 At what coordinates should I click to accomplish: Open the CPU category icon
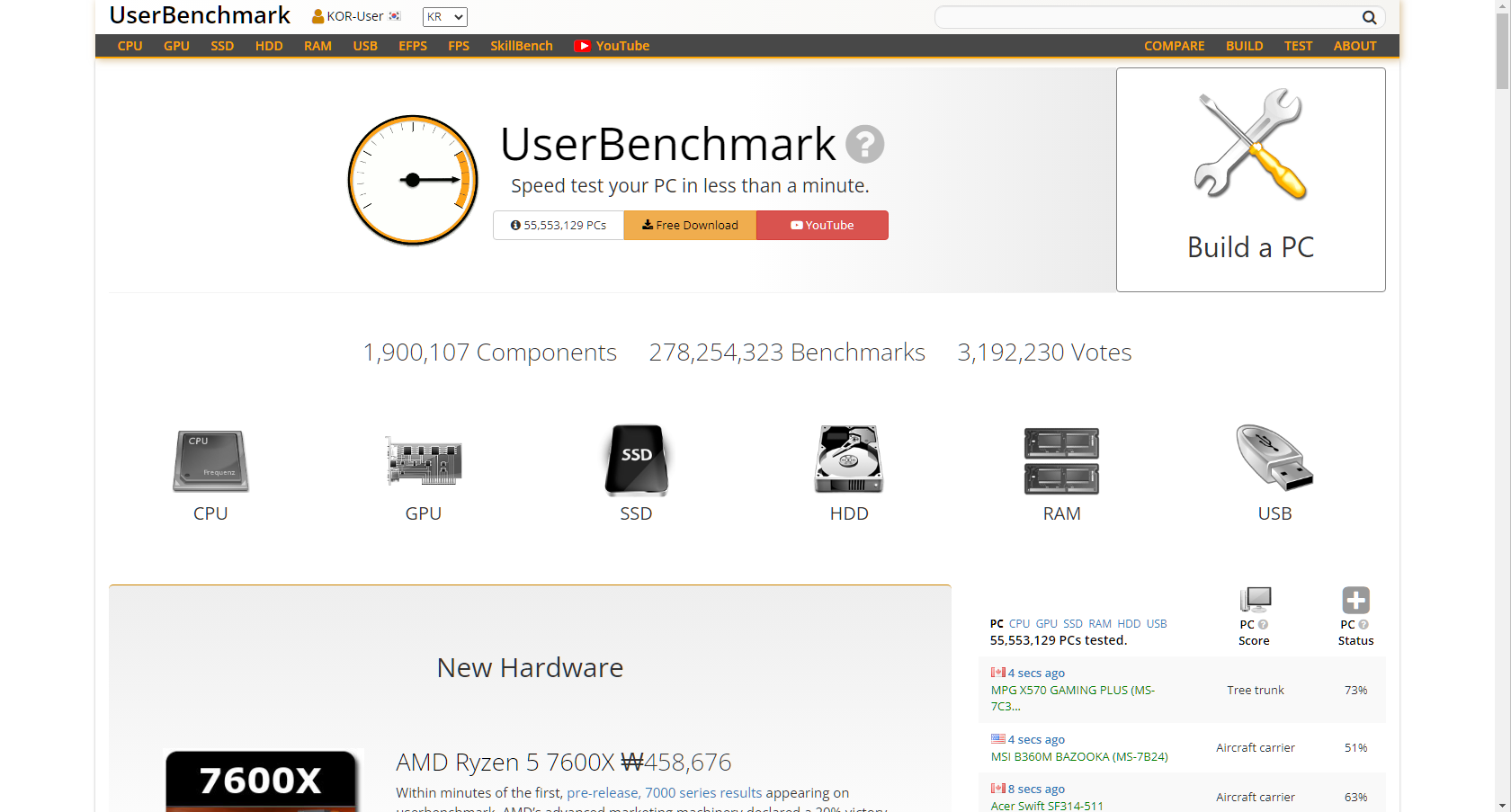pyautogui.click(x=210, y=460)
